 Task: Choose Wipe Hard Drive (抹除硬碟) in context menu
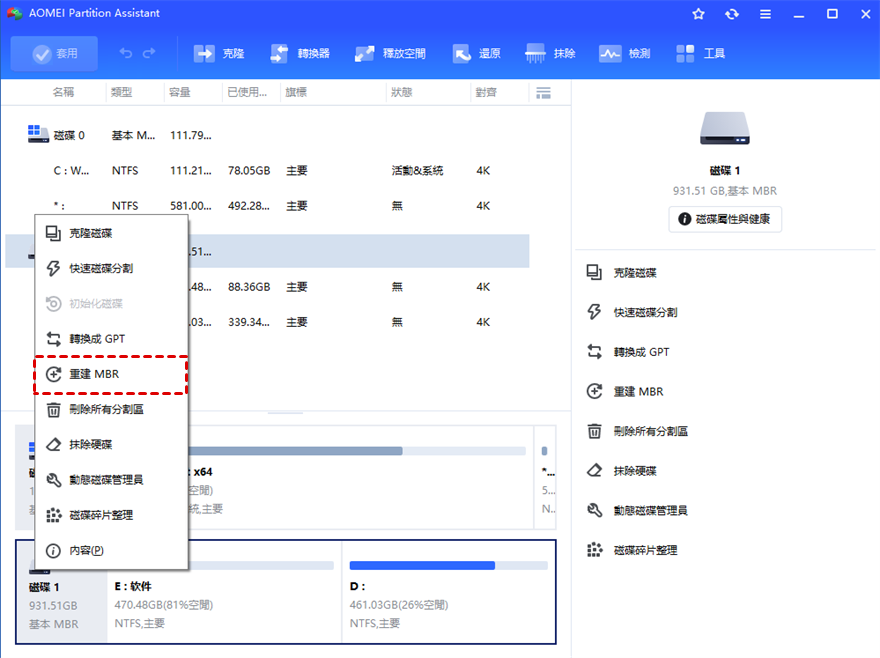111,445
